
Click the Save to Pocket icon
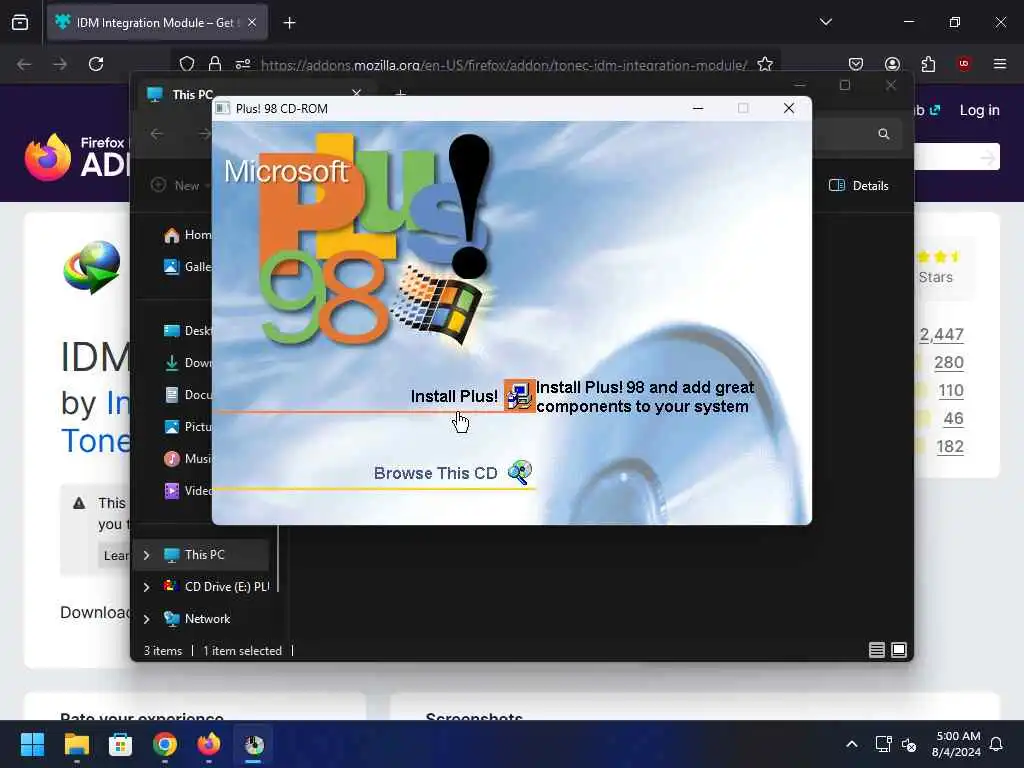point(856,64)
